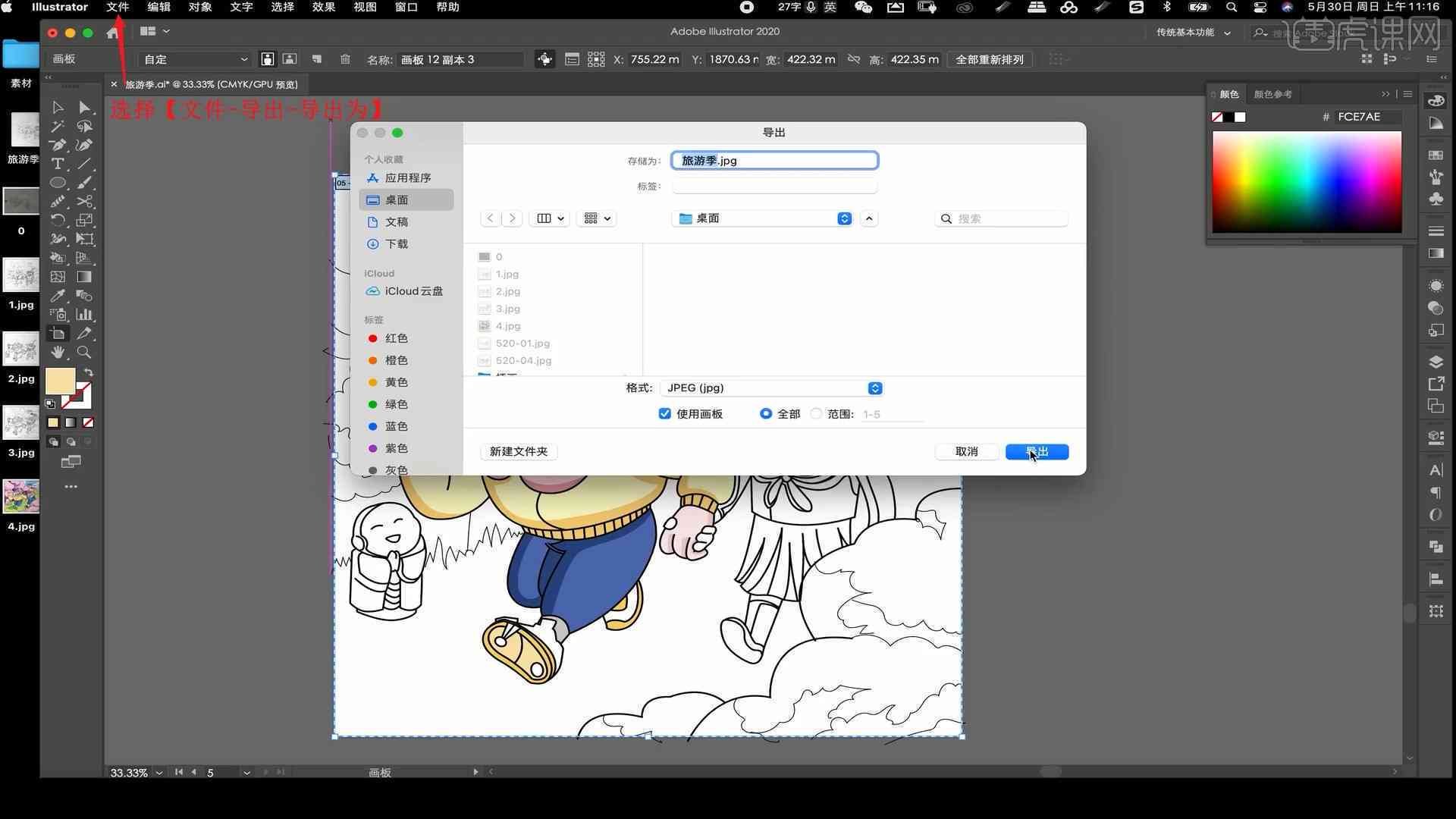Select the Paintbrush tool
The width and height of the screenshot is (1456, 819).
click(x=84, y=183)
